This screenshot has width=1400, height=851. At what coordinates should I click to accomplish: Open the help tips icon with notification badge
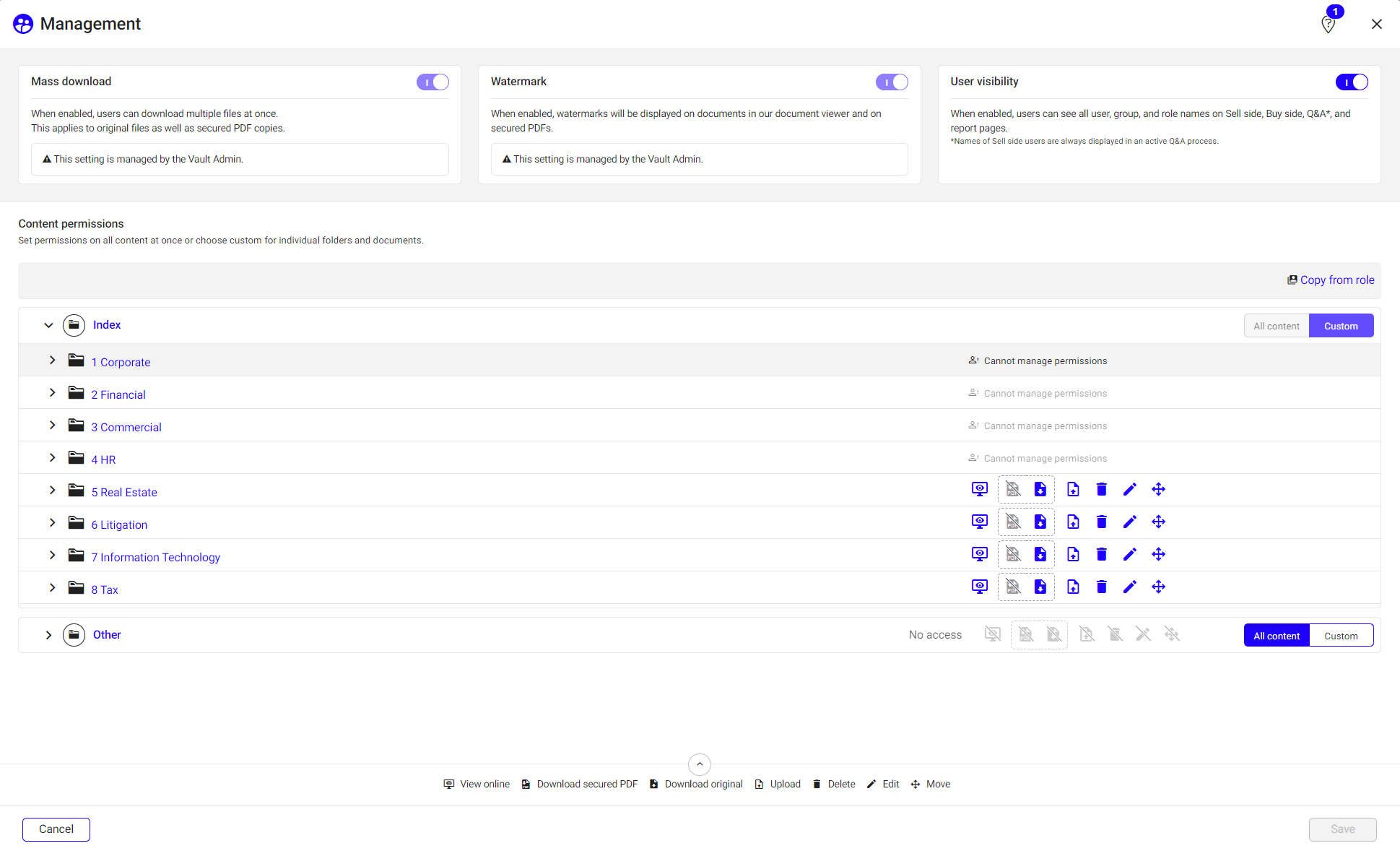point(1328,24)
